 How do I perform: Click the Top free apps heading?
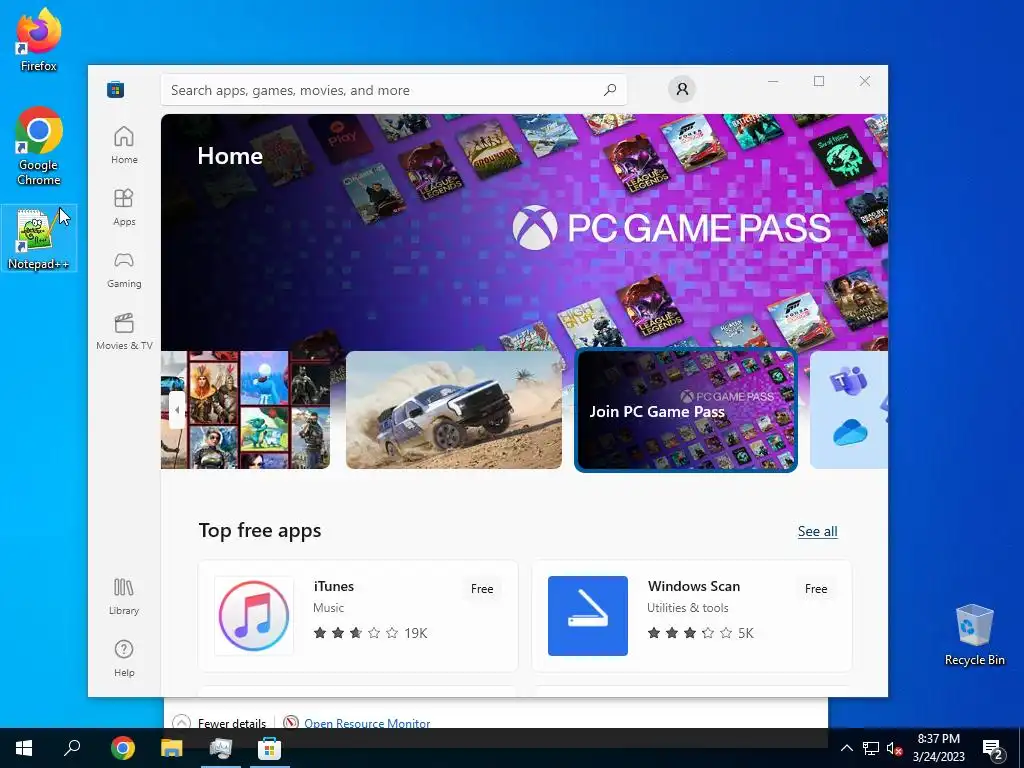[260, 530]
